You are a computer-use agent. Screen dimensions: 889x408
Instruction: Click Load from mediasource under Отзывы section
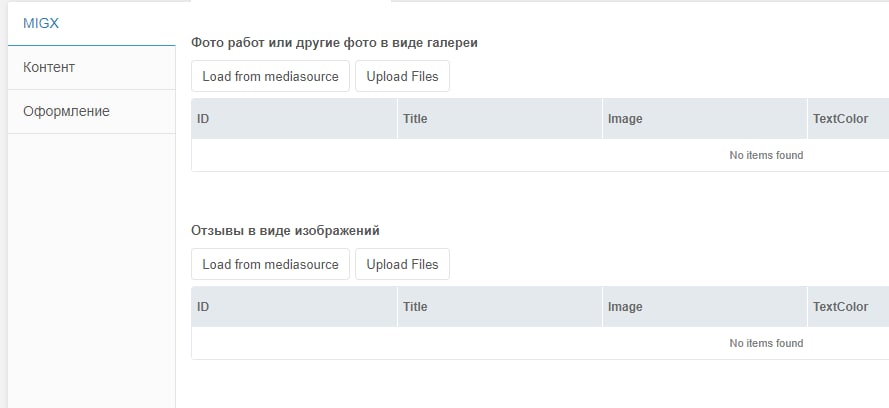[270, 264]
